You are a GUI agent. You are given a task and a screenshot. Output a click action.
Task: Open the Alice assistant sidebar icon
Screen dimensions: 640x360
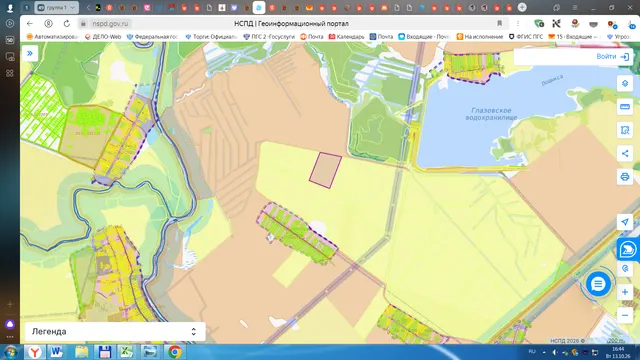(10, 324)
